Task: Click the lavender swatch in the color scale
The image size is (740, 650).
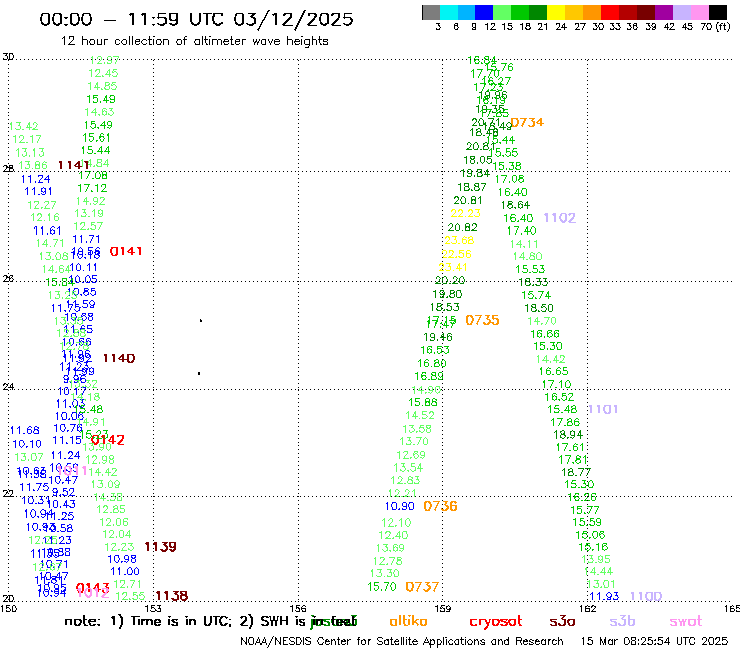Action: (x=681, y=12)
